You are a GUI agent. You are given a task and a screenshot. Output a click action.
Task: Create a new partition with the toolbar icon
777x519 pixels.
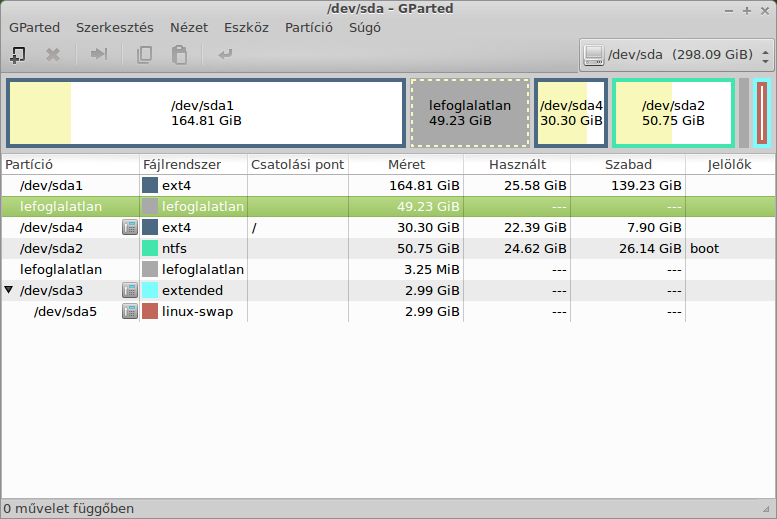tap(18, 55)
